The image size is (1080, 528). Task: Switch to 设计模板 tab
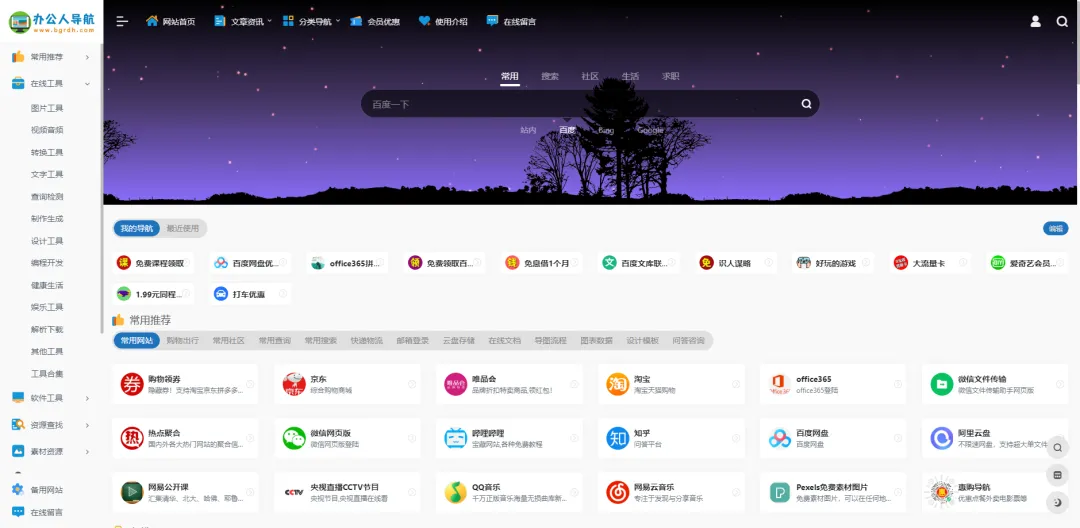[x=643, y=340]
